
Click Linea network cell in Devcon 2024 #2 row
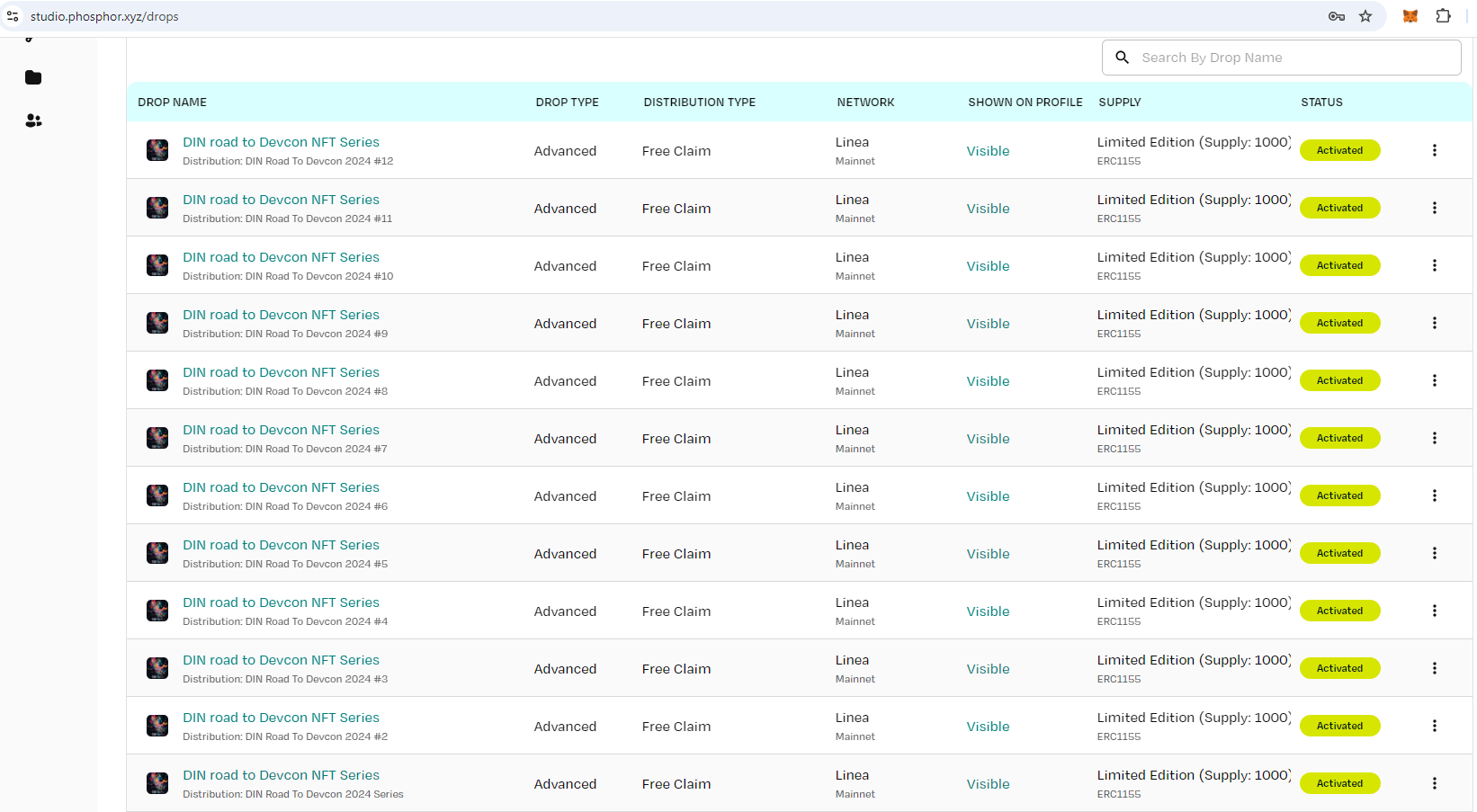point(852,718)
